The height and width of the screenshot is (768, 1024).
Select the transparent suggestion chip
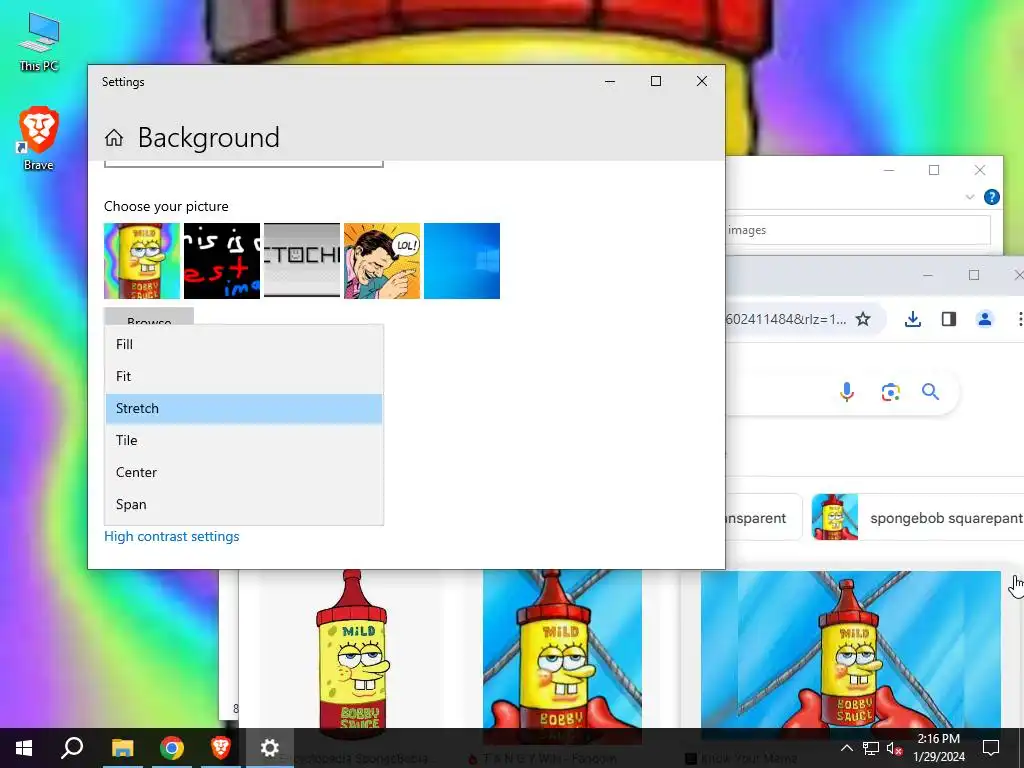click(763, 517)
